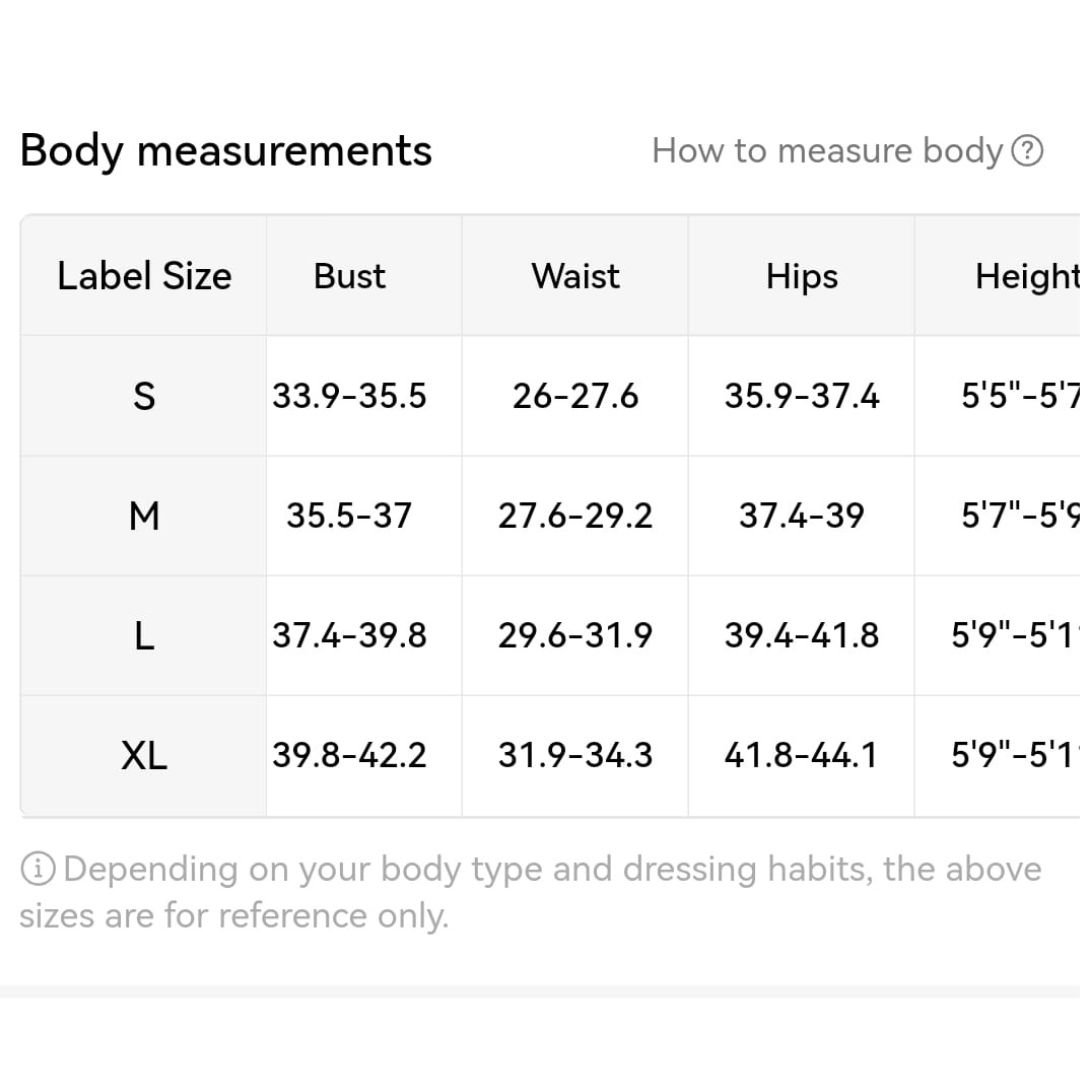This screenshot has width=1080, height=1080.
Task: Choose the XL size row label
Action: click(144, 756)
